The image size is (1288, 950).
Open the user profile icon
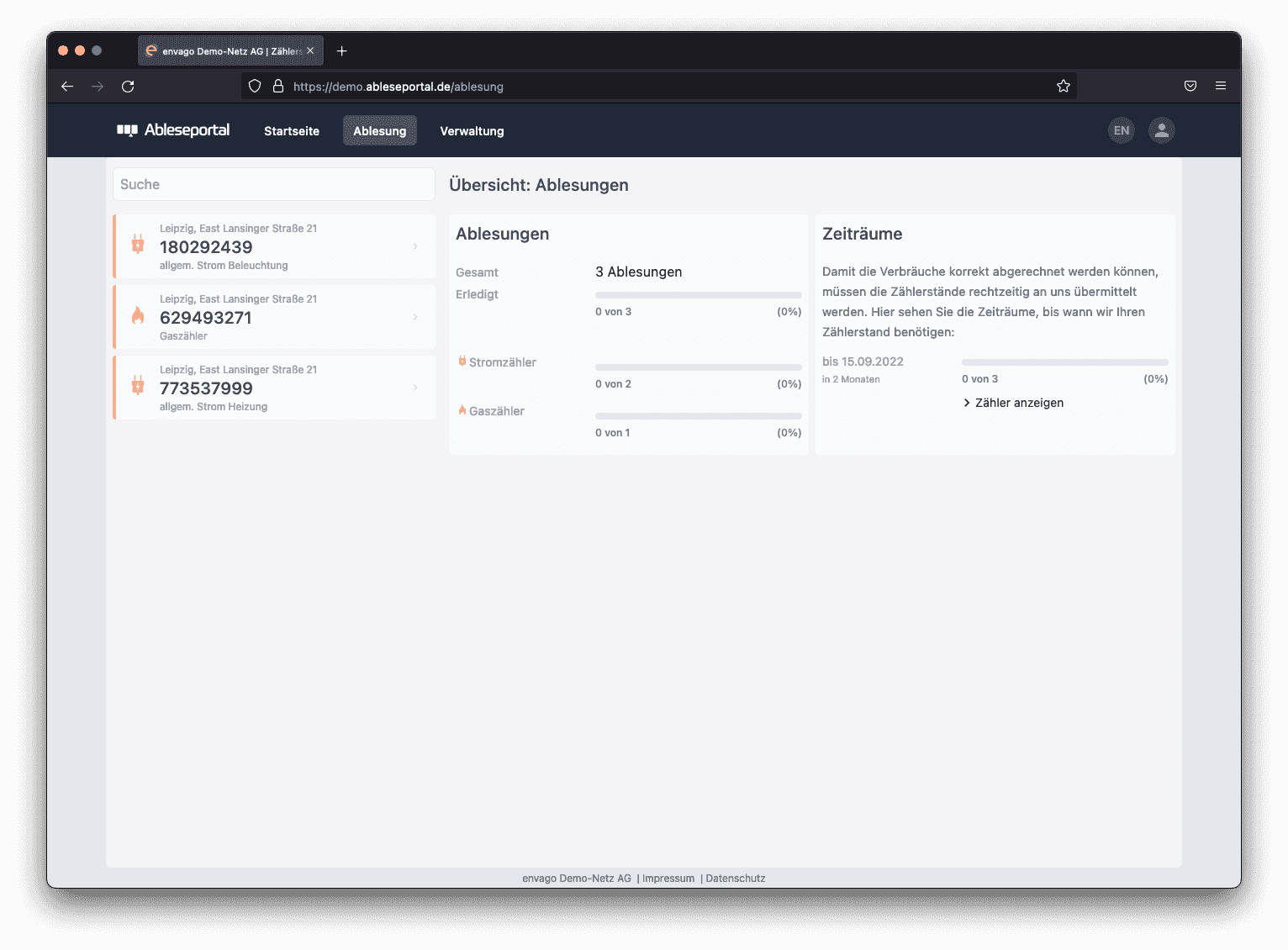click(x=1162, y=130)
